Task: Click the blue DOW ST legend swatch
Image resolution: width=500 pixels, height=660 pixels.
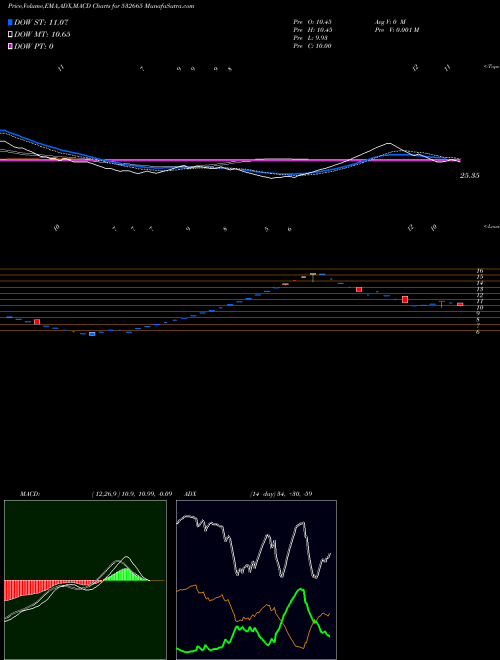Action: coord(10,22)
